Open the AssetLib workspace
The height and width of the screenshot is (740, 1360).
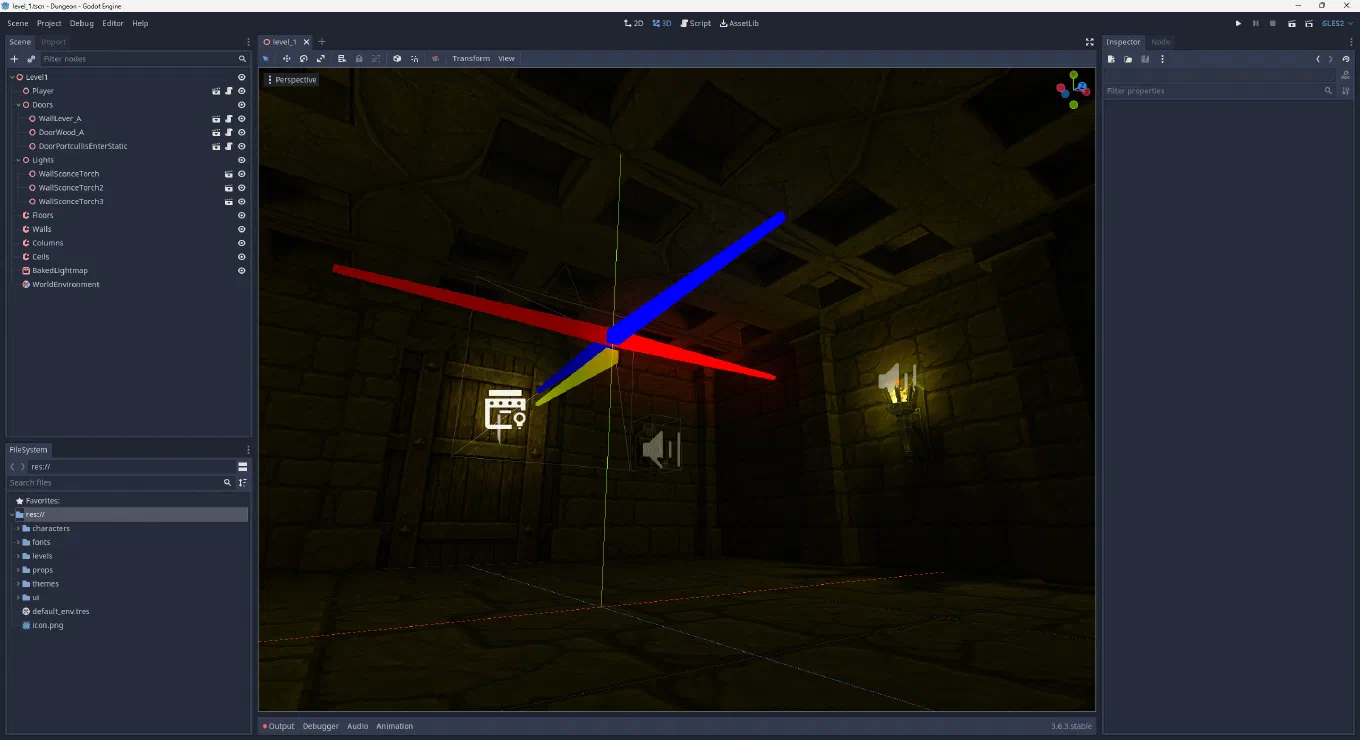pos(739,23)
